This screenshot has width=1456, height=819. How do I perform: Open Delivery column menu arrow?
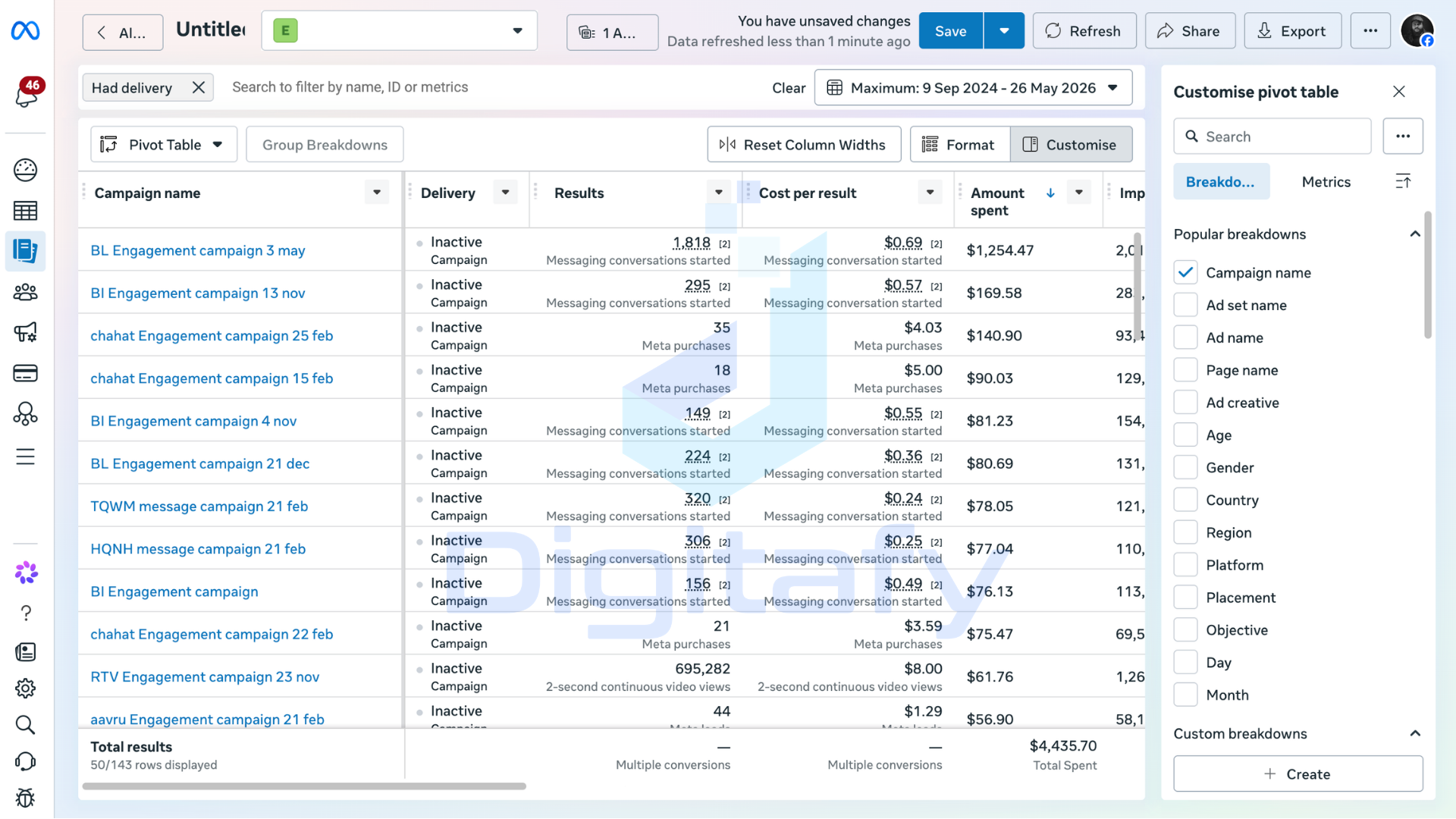pyautogui.click(x=506, y=193)
